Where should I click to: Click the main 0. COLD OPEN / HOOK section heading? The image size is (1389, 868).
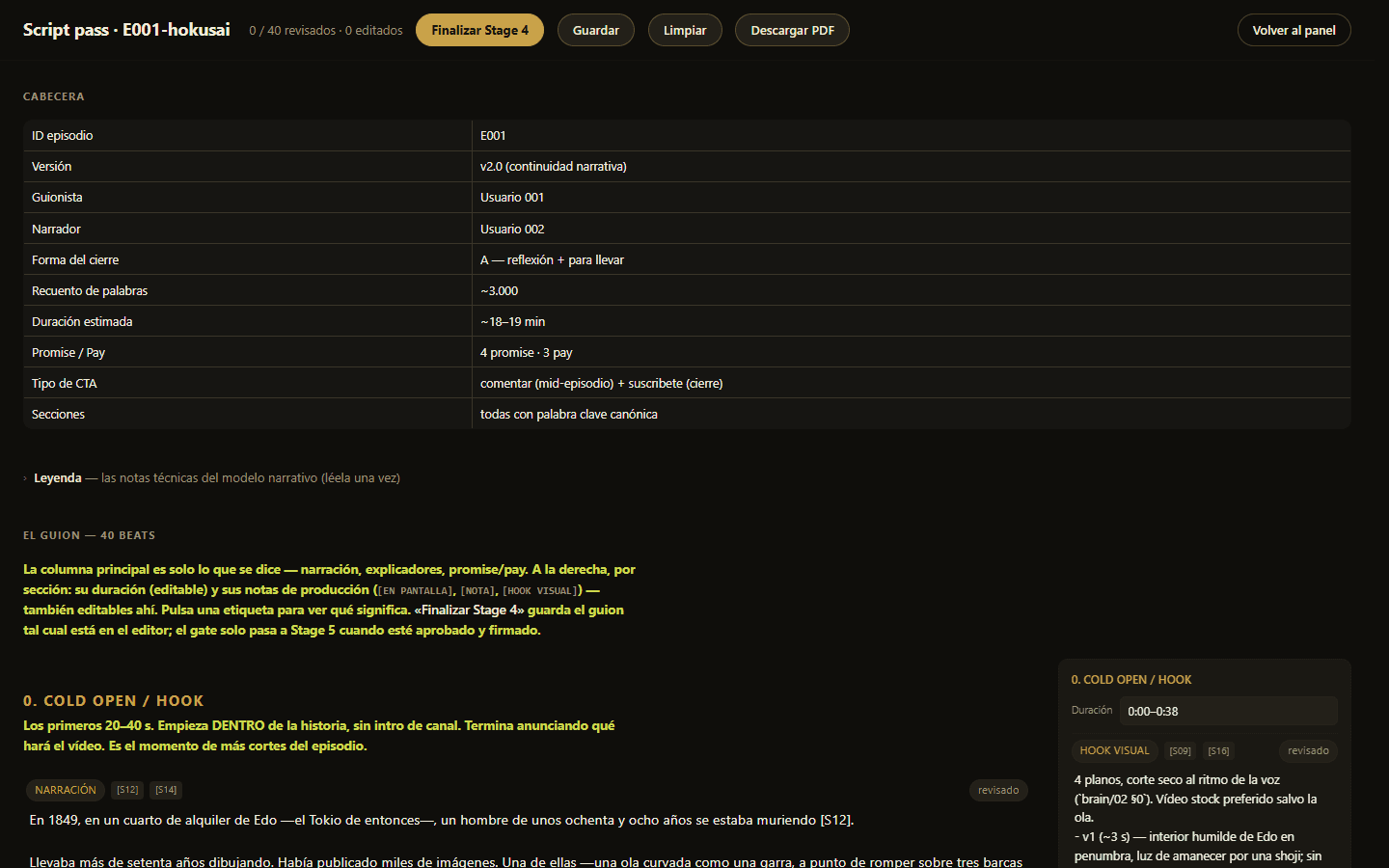click(x=114, y=701)
